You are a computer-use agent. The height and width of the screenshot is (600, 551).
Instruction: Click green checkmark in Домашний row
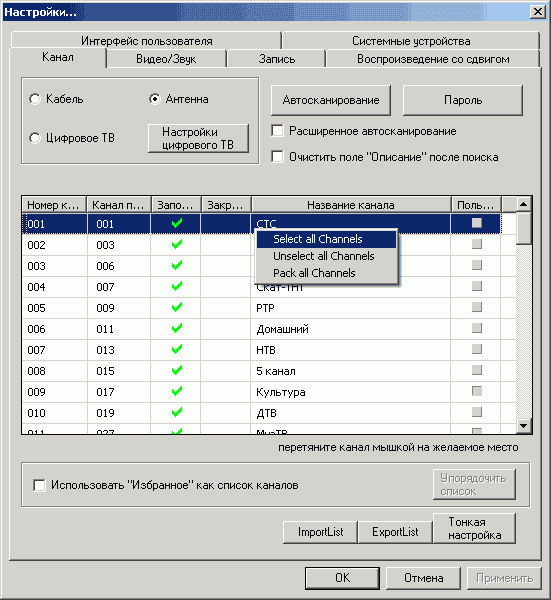176,328
